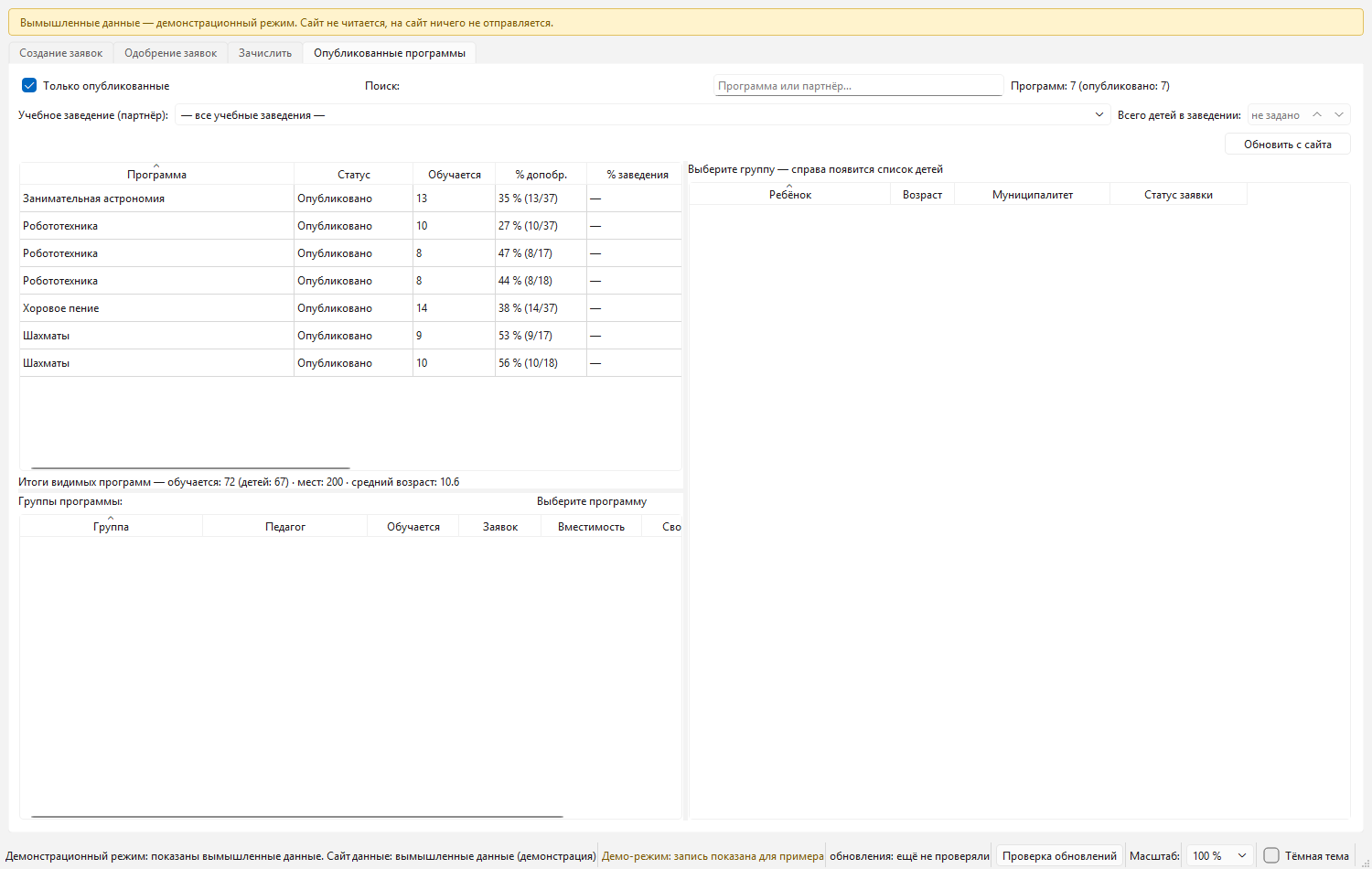Increase 'Всего детей в заведении' with up arrow
Viewport: 1372px width, 869px height.
1317,115
